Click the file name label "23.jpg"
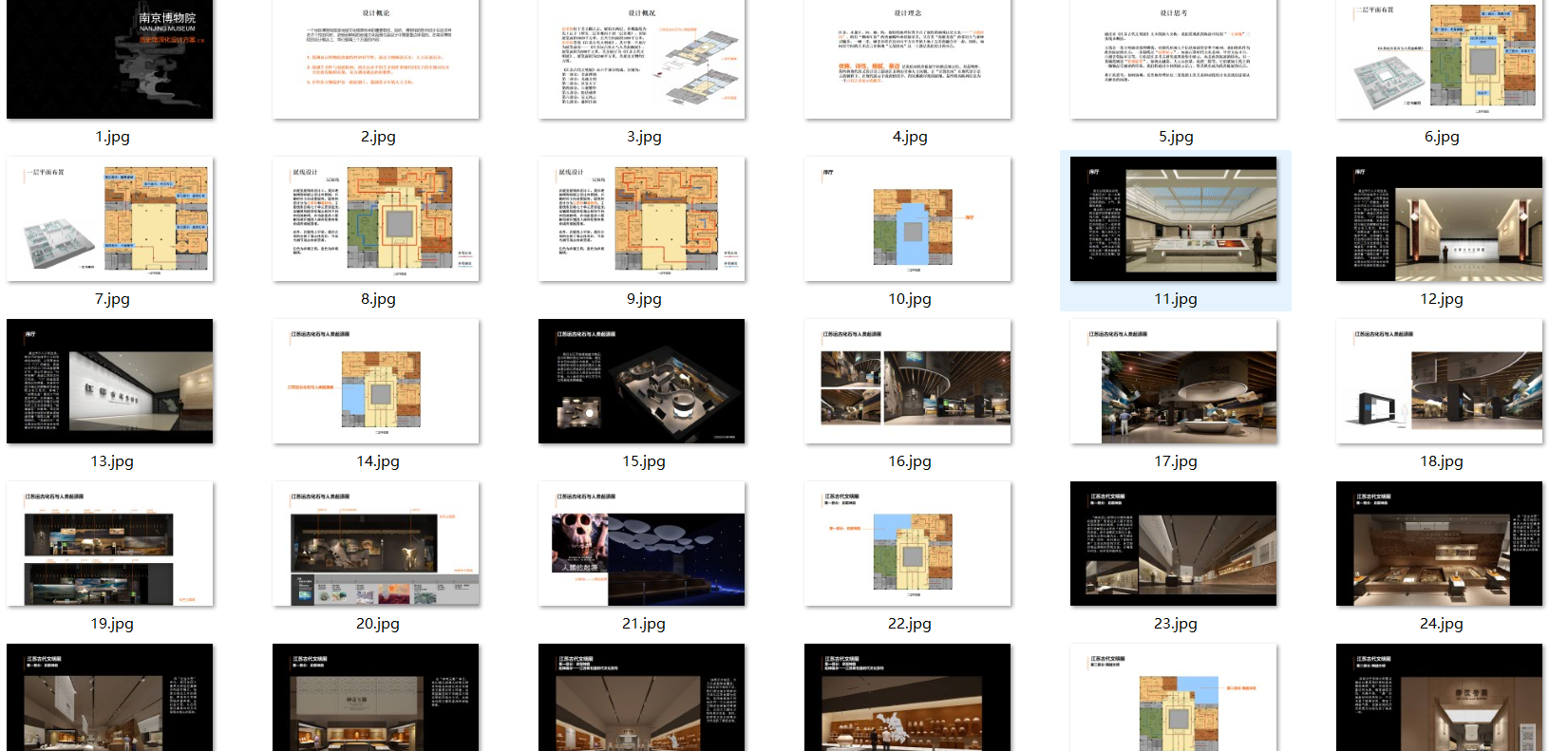 [x=1176, y=624]
